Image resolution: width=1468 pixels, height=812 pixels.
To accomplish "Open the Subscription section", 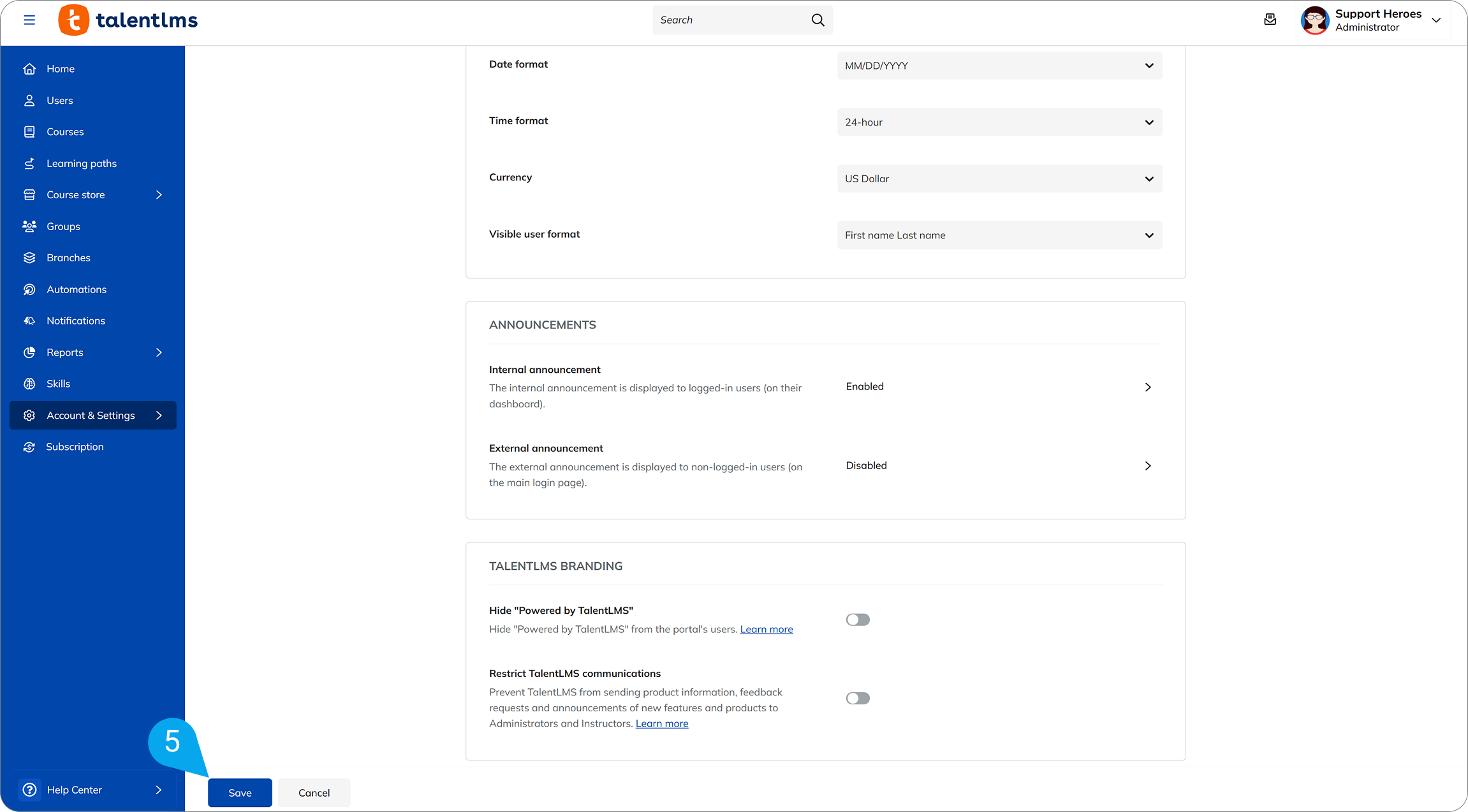I will click(x=75, y=446).
